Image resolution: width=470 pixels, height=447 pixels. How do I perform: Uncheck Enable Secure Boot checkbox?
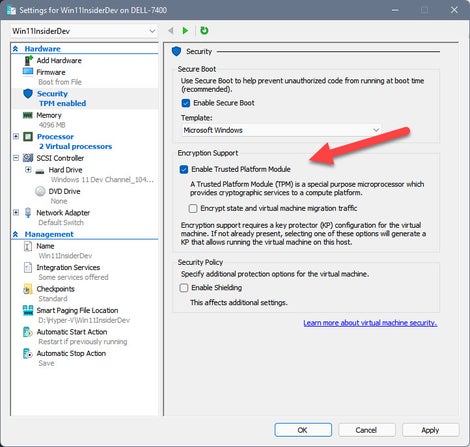(x=186, y=103)
